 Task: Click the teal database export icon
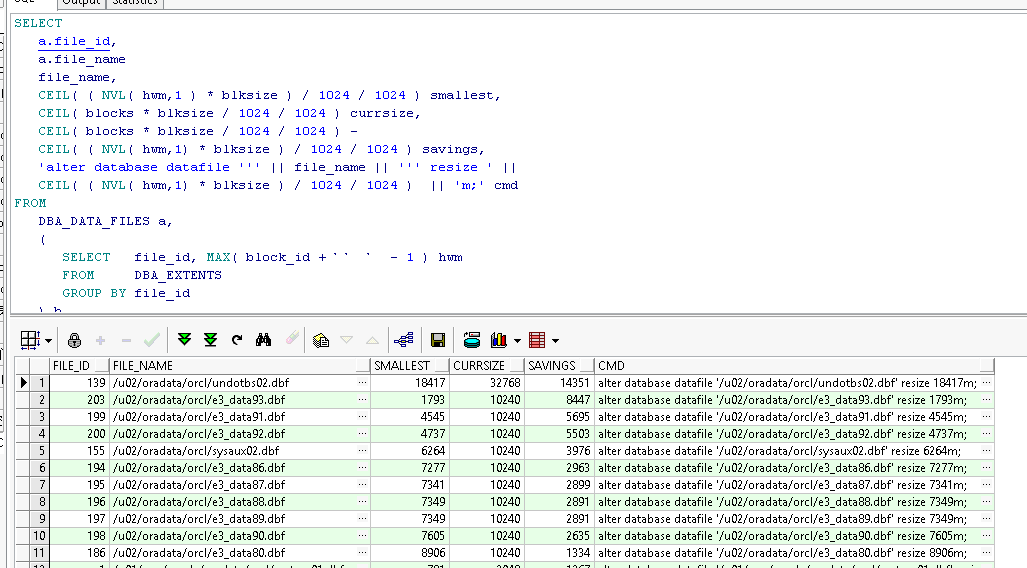472,339
